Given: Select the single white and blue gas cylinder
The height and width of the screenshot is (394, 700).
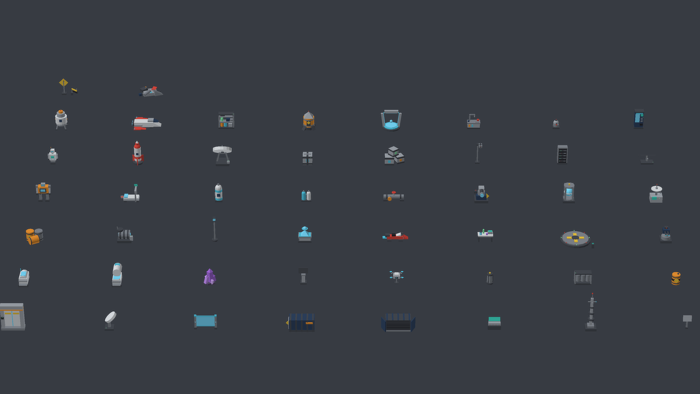Looking at the screenshot, I should (218, 192).
